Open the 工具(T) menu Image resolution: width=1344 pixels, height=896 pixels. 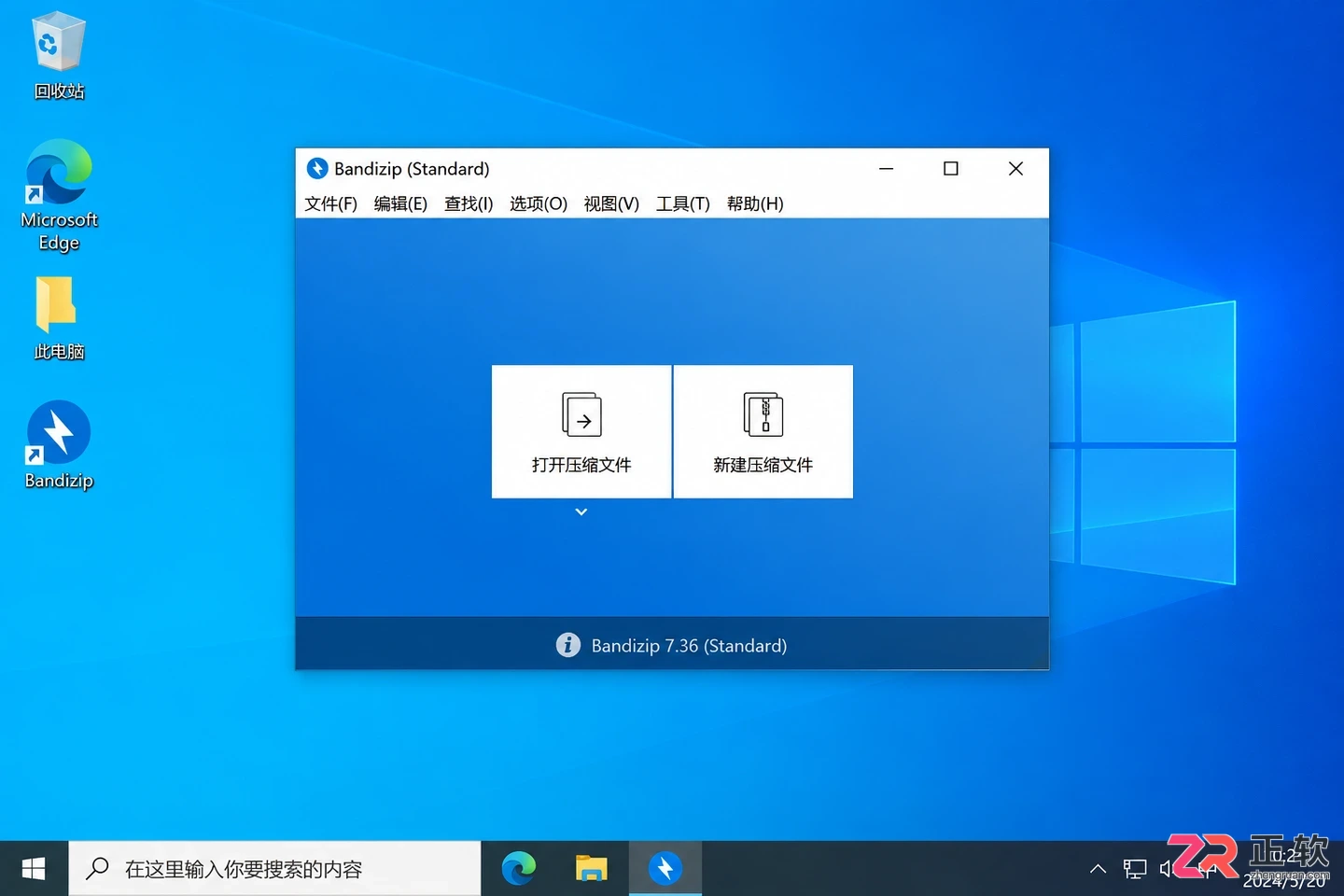pos(682,203)
